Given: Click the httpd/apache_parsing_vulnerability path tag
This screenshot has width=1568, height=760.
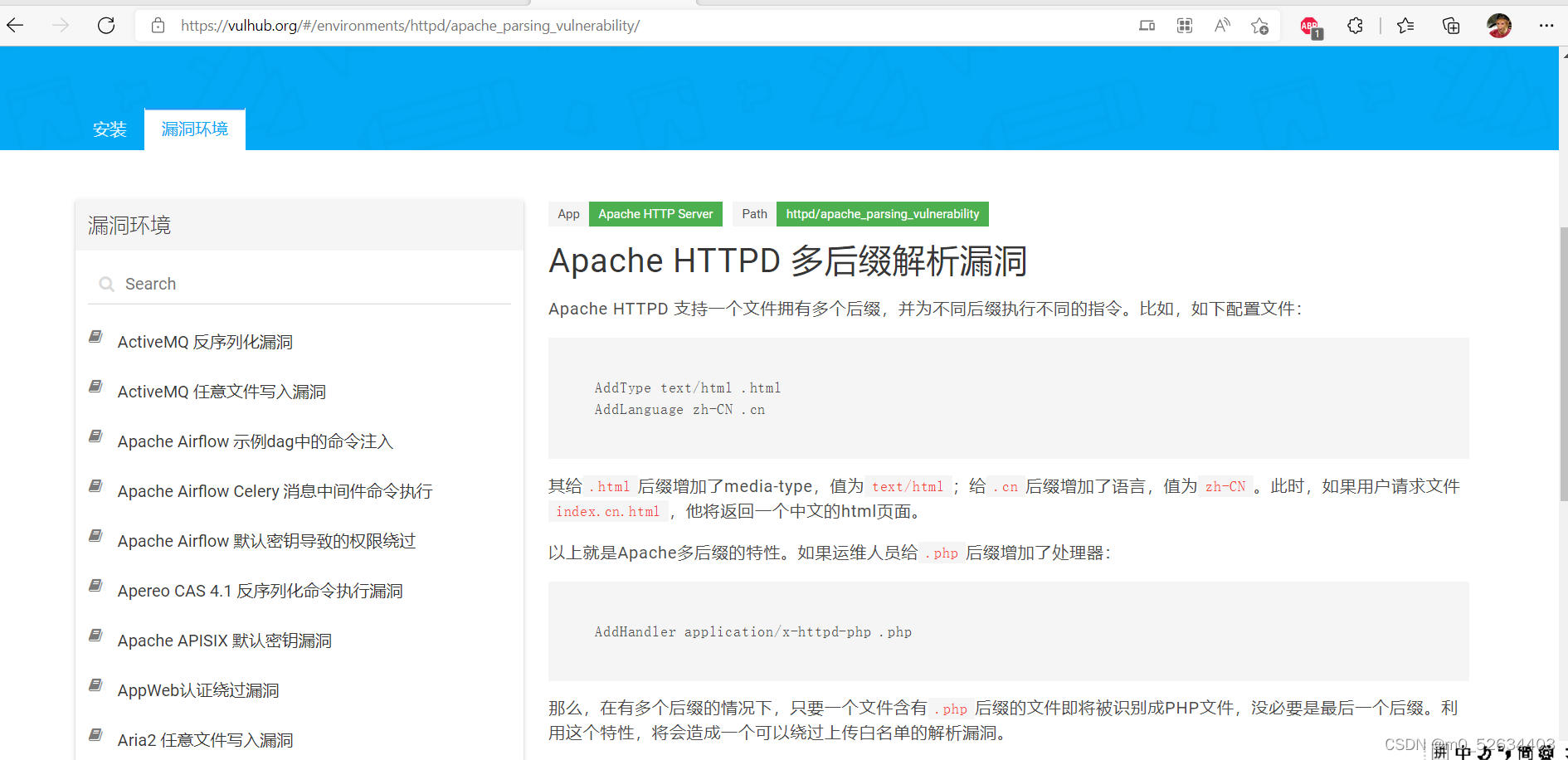Looking at the screenshot, I should click(x=883, y=214).
